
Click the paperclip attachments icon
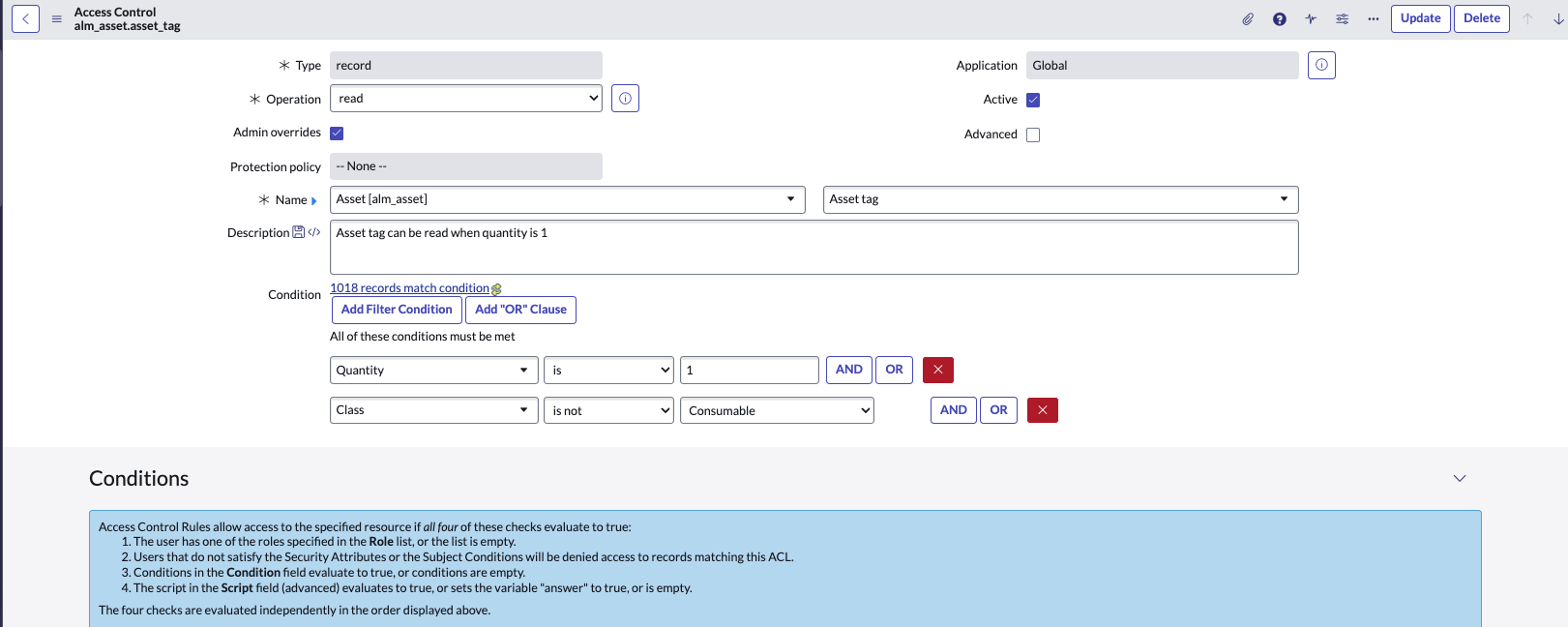click(1248, 18)
